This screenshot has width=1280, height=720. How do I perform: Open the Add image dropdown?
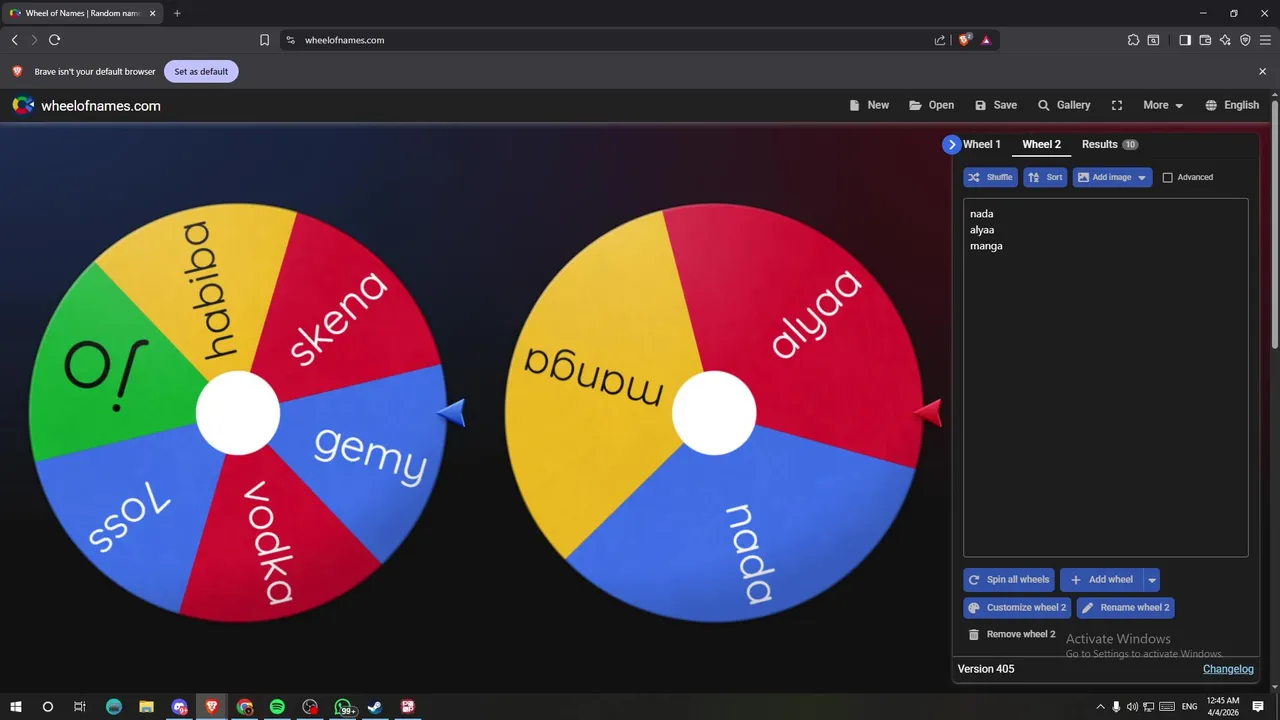click(x=1112, y=177)
